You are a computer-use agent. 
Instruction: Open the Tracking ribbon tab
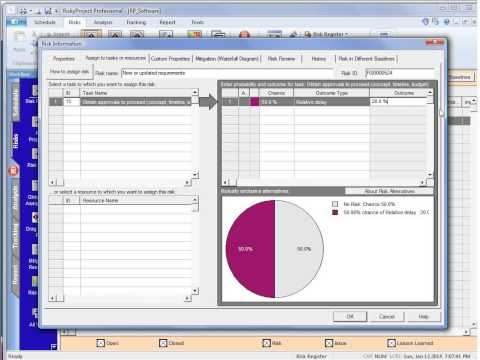pos(136,22)
